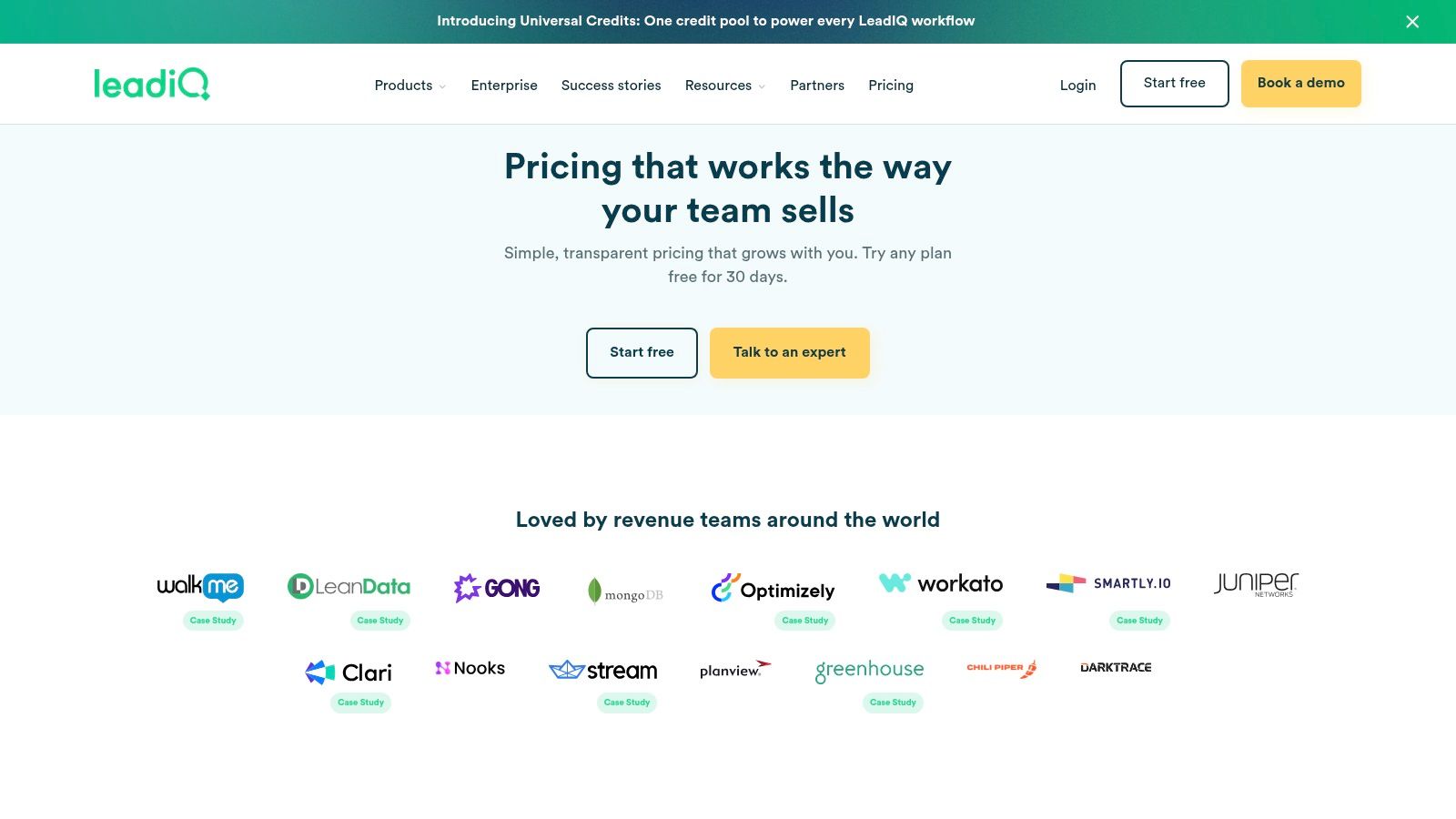Open the Case Study under Workato
This screenshot has width=1456, height=819.
pyautogui.click(x=973, y=621)
